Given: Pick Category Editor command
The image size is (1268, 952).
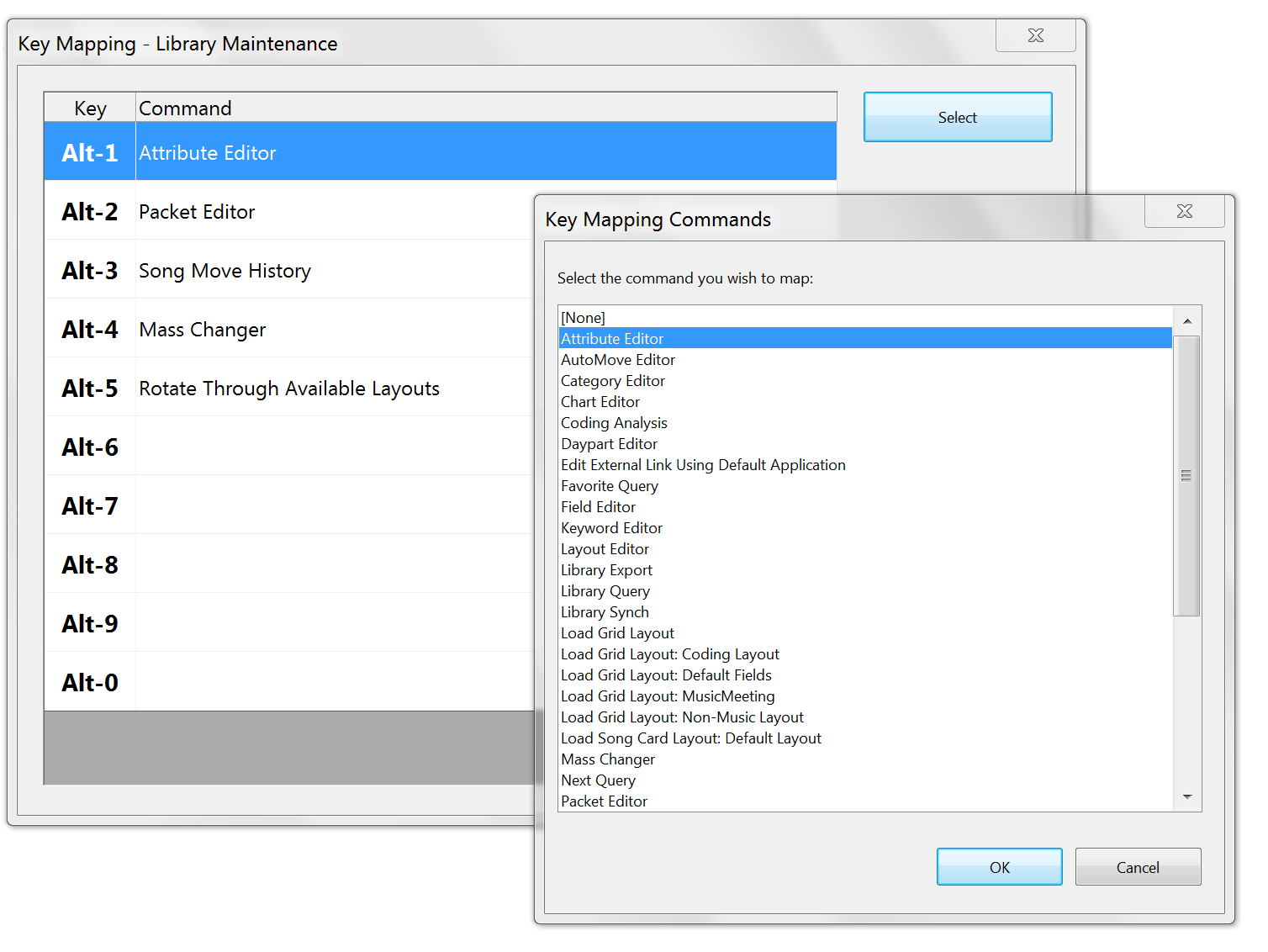Looking at the screenshot, I should 613,381.
